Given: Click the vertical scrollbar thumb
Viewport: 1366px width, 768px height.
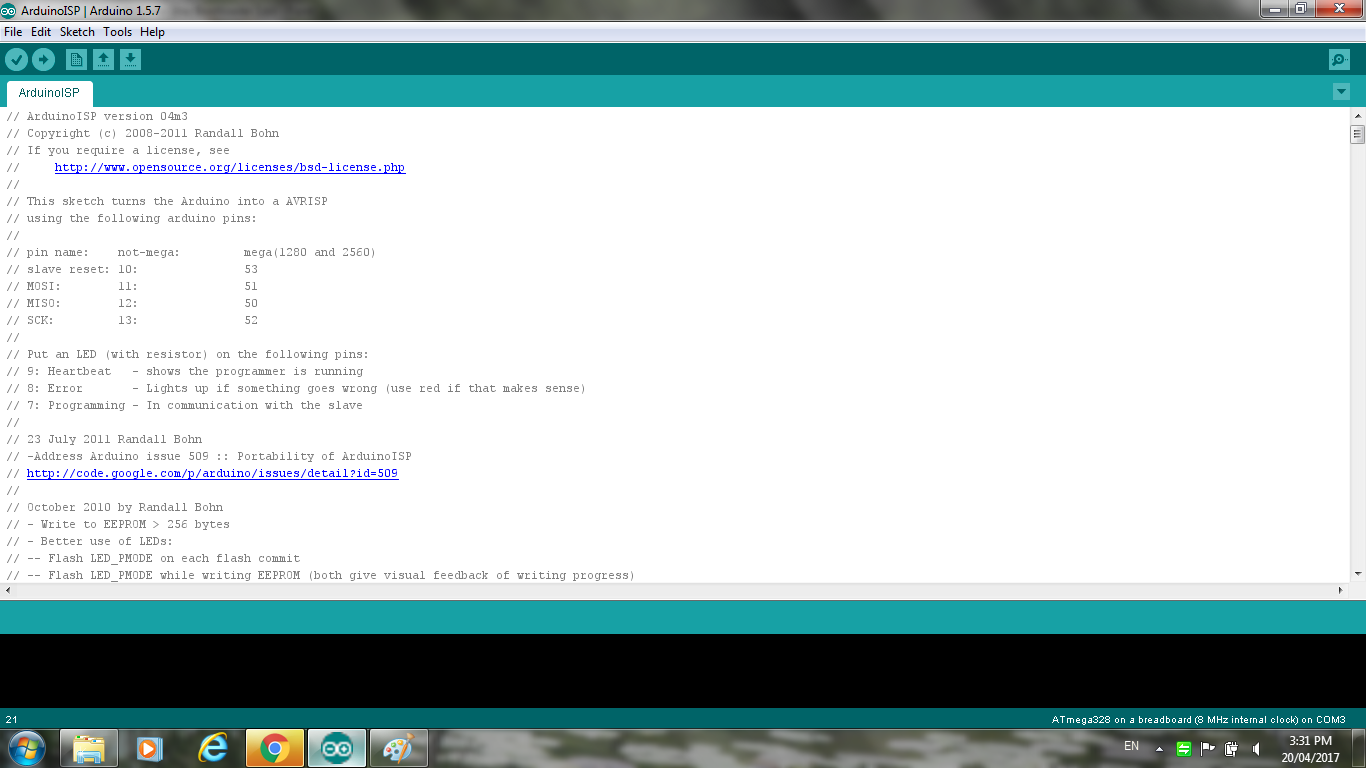Looking at the screenshot, I should point(1357,134).
